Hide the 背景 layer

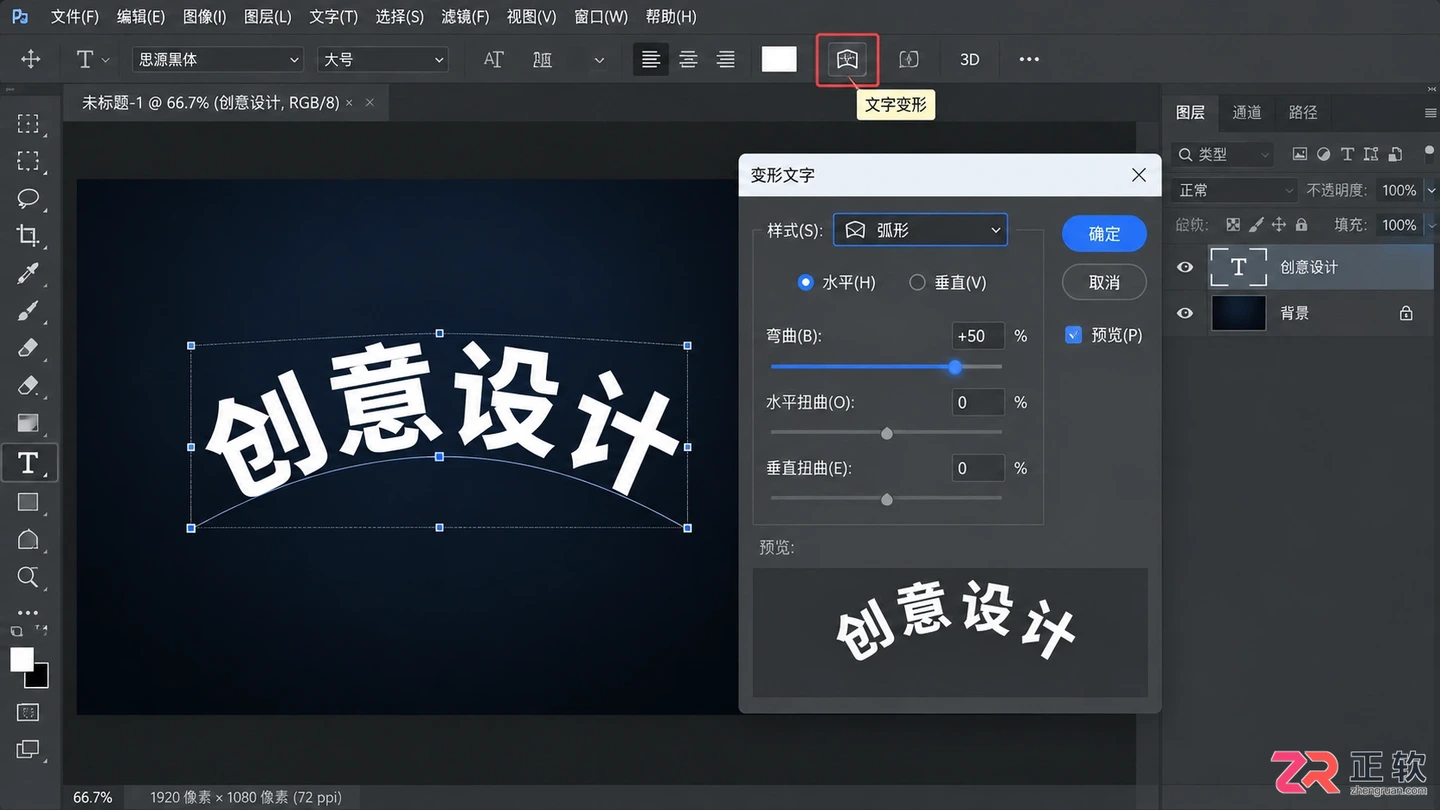click(x=1185, y=313)
